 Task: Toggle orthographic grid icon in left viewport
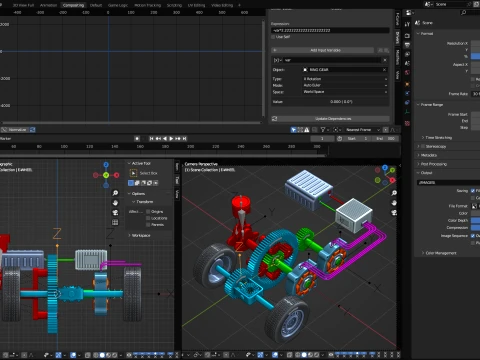coord(115,222)
